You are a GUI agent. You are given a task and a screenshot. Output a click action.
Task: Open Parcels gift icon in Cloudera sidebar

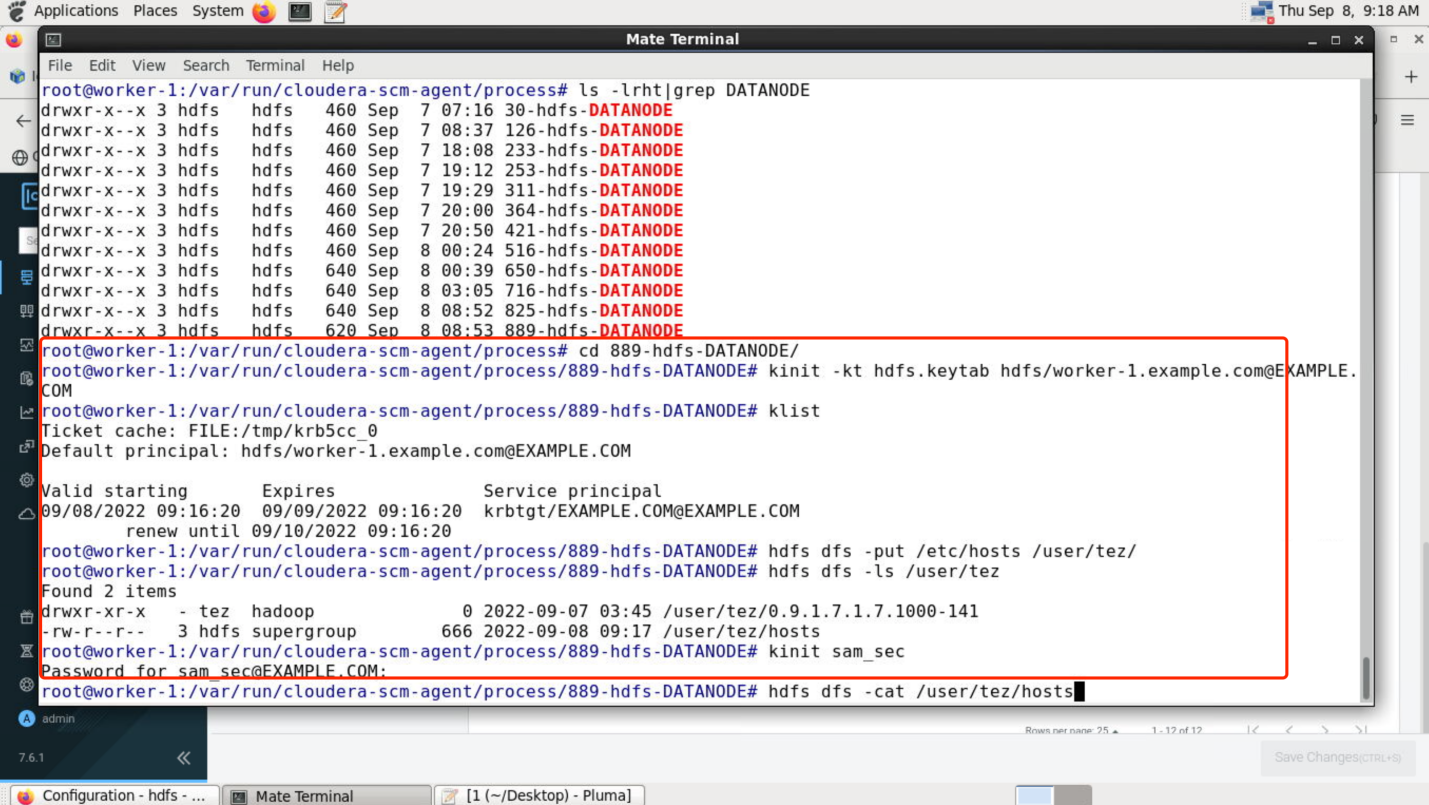[27, 618]
